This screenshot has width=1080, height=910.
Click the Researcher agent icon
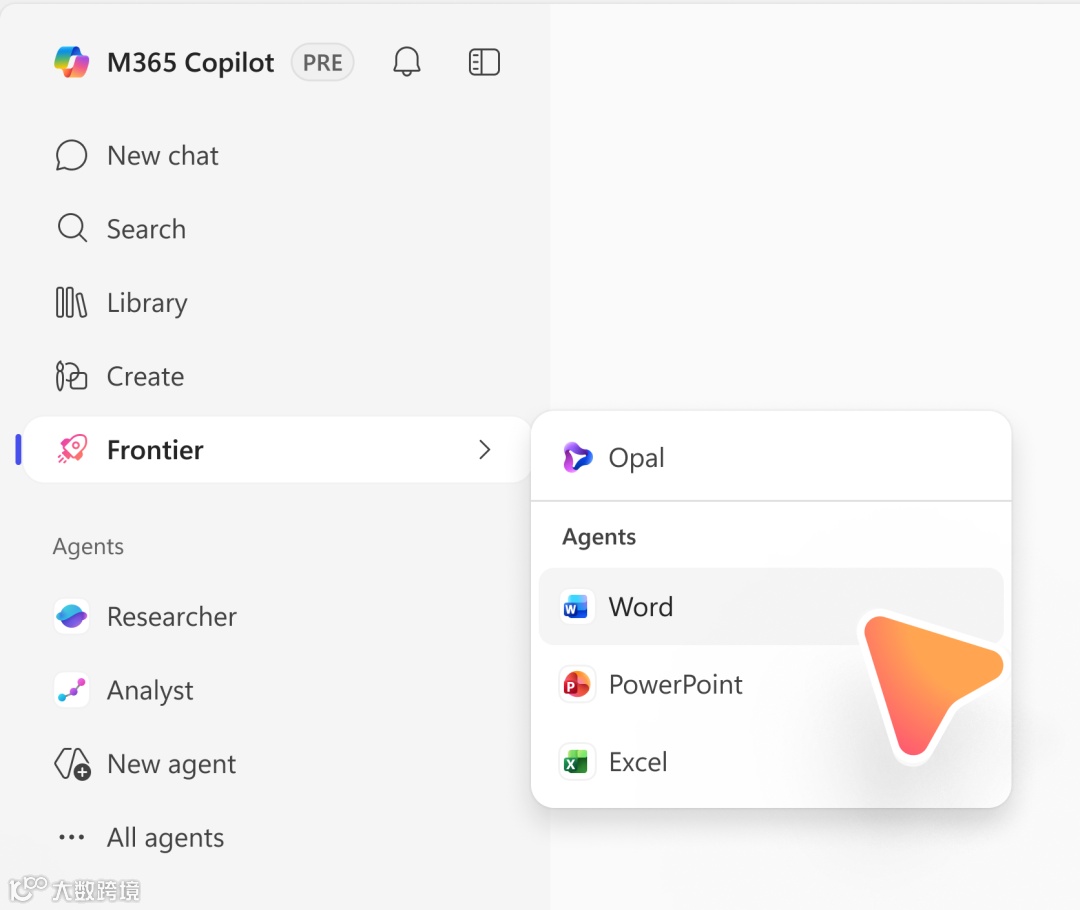(x=72, y=616)
